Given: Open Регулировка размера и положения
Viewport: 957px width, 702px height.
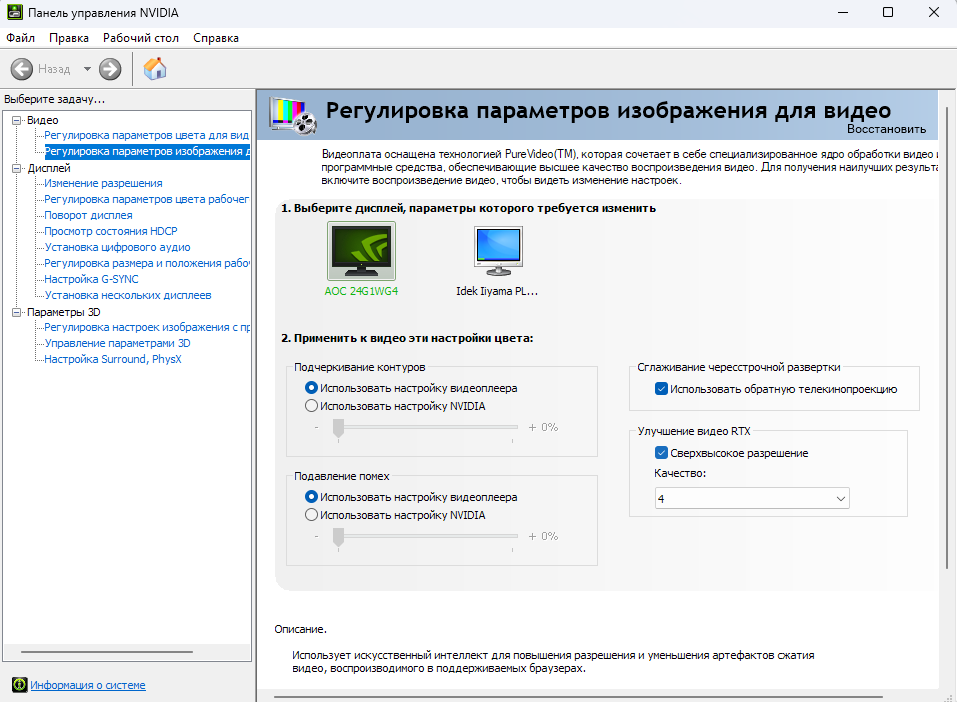Looking at the screenshot, I should (x=146, y=263).
